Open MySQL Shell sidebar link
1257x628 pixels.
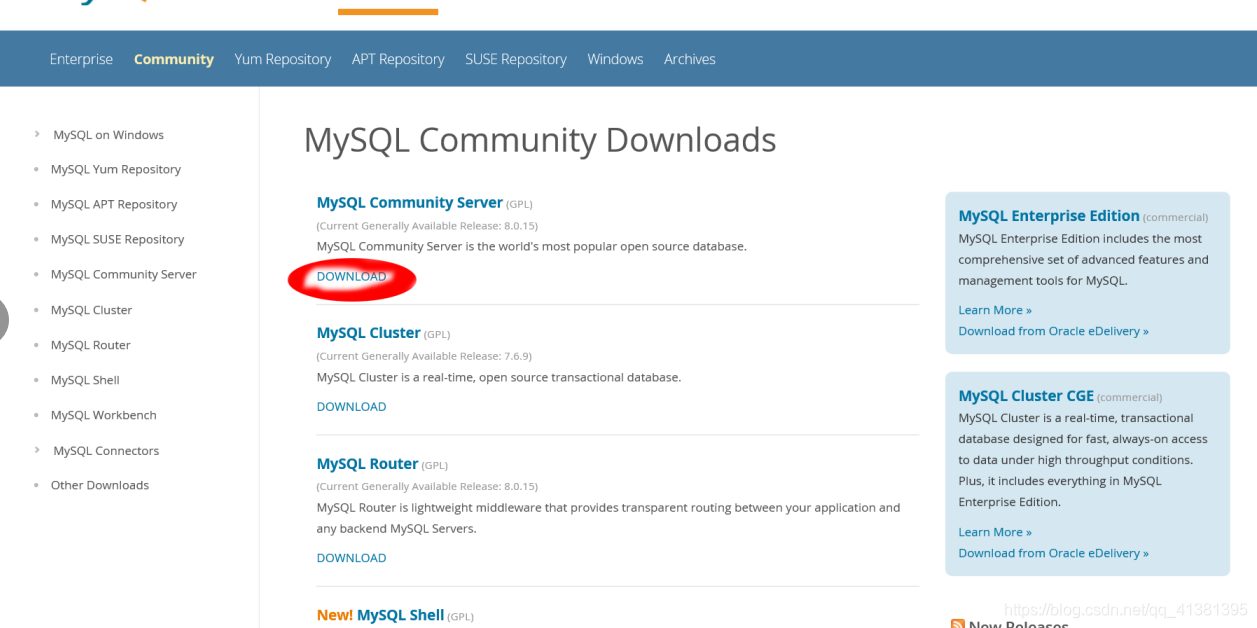pyautogui.click(x=85, y=380)
